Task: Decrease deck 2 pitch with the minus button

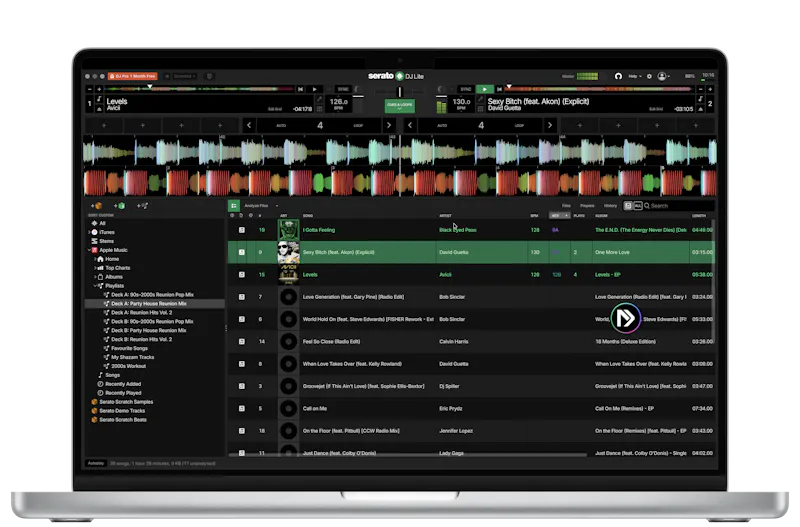Action: coord(701,89)
